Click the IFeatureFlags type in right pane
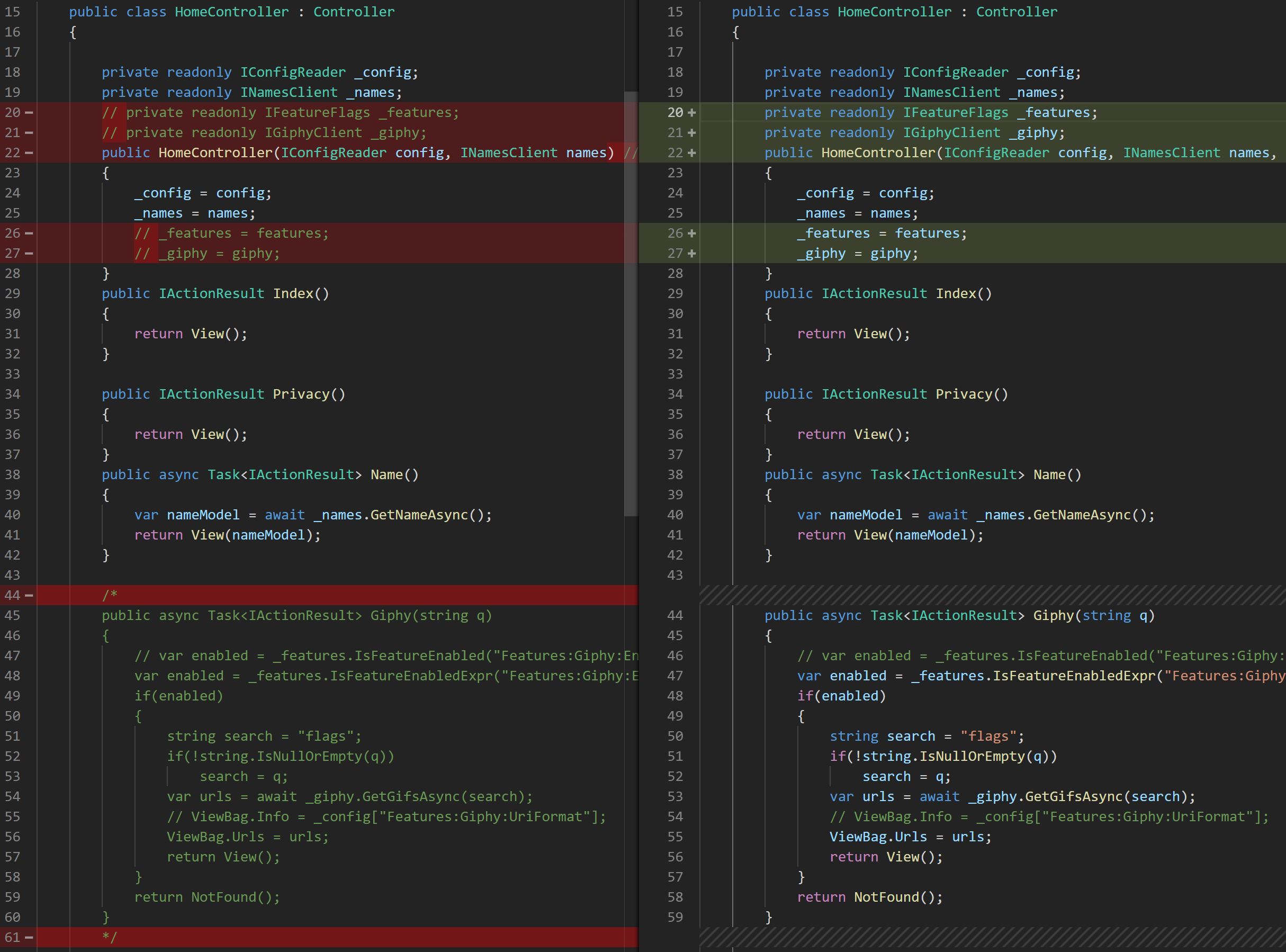This screenshot has width=1286, height=952. tap(955, 113)
